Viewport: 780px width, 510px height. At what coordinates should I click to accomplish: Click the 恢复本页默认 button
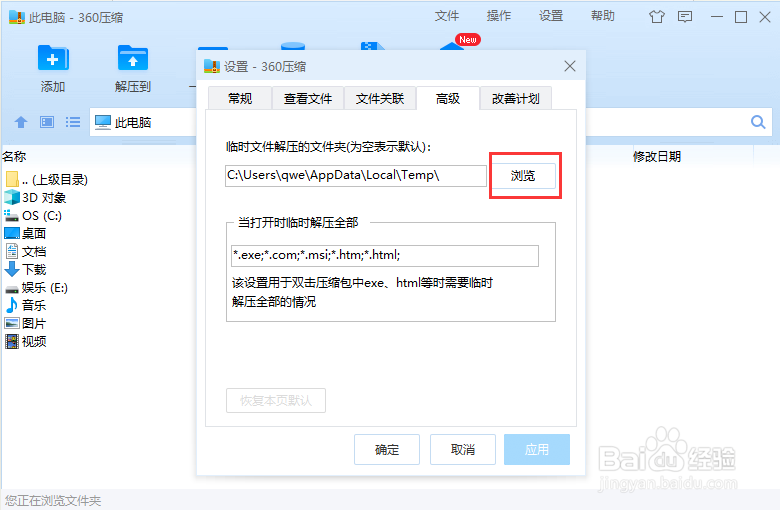coord(276,401)
